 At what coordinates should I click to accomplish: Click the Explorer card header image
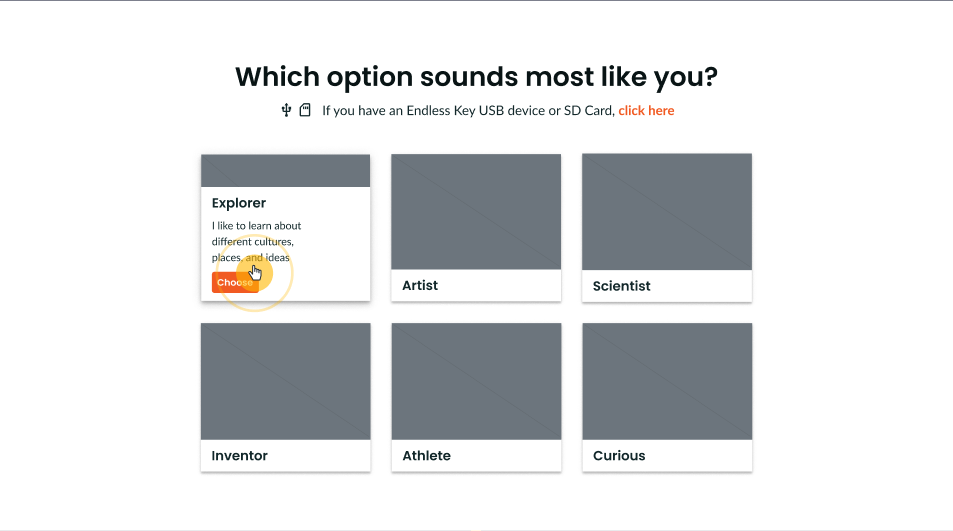point(286,171)
